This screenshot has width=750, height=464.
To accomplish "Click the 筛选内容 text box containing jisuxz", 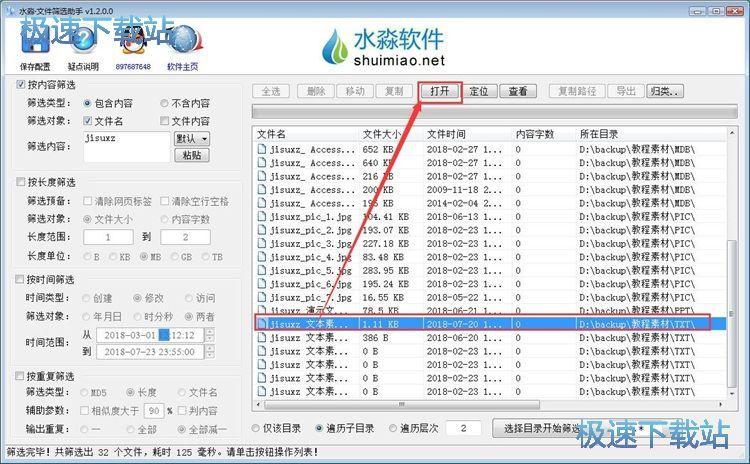I will tap(127, 147).
